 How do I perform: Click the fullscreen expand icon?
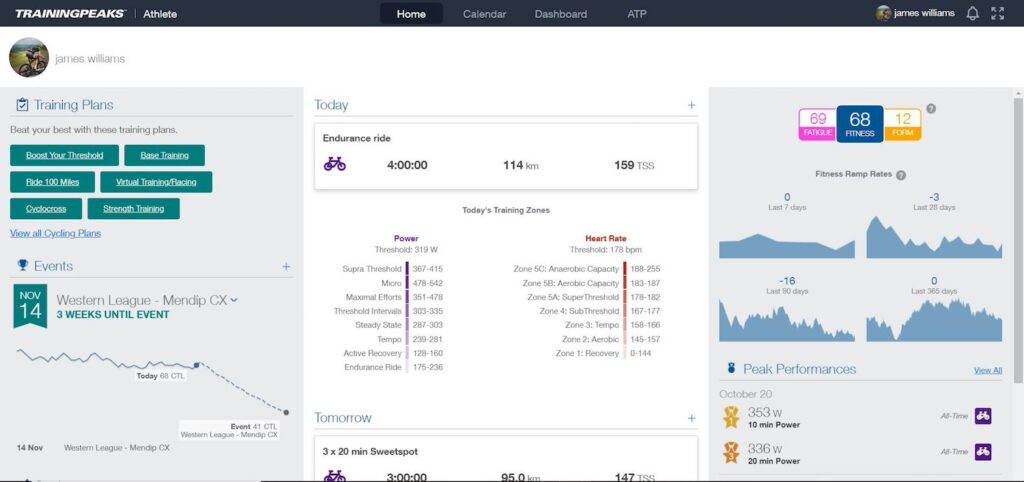coord(997,14)
